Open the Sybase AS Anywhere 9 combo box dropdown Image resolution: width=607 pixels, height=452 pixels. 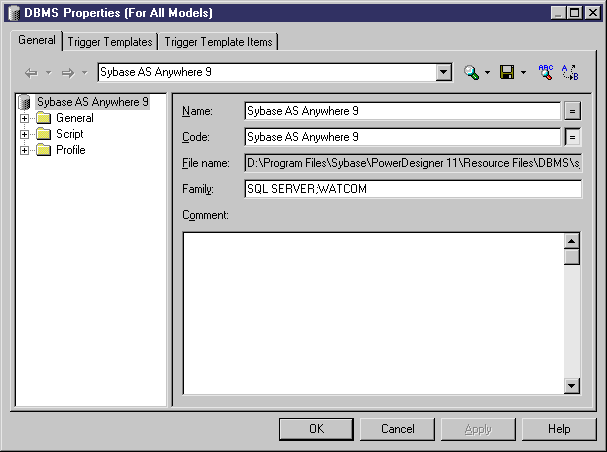[x=444, y=72]
